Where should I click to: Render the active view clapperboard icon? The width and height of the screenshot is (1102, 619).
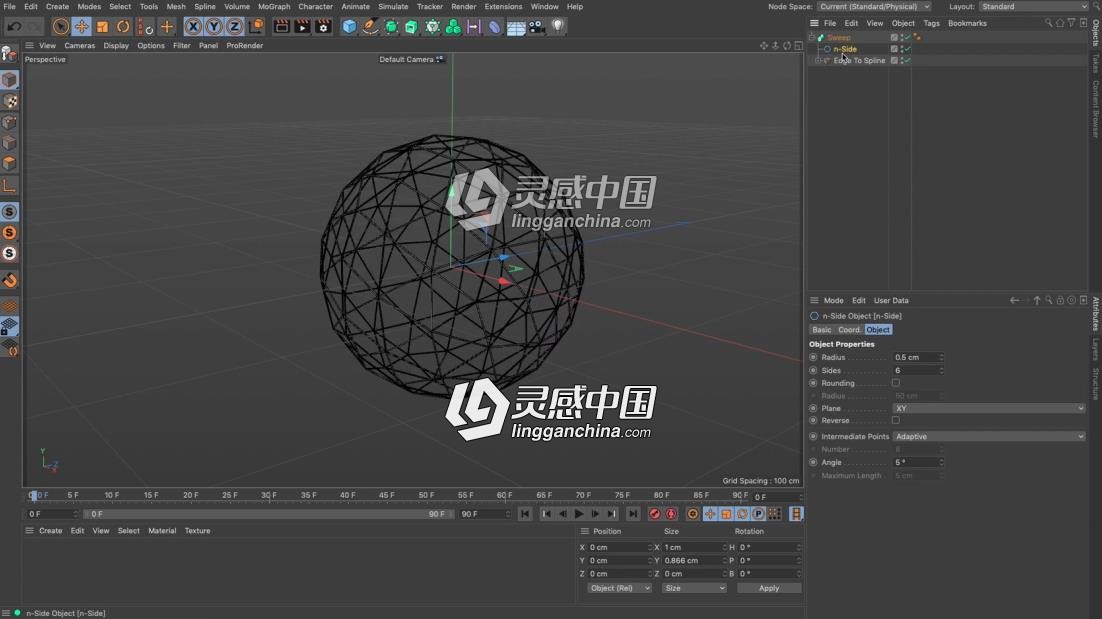pos(281,27)
